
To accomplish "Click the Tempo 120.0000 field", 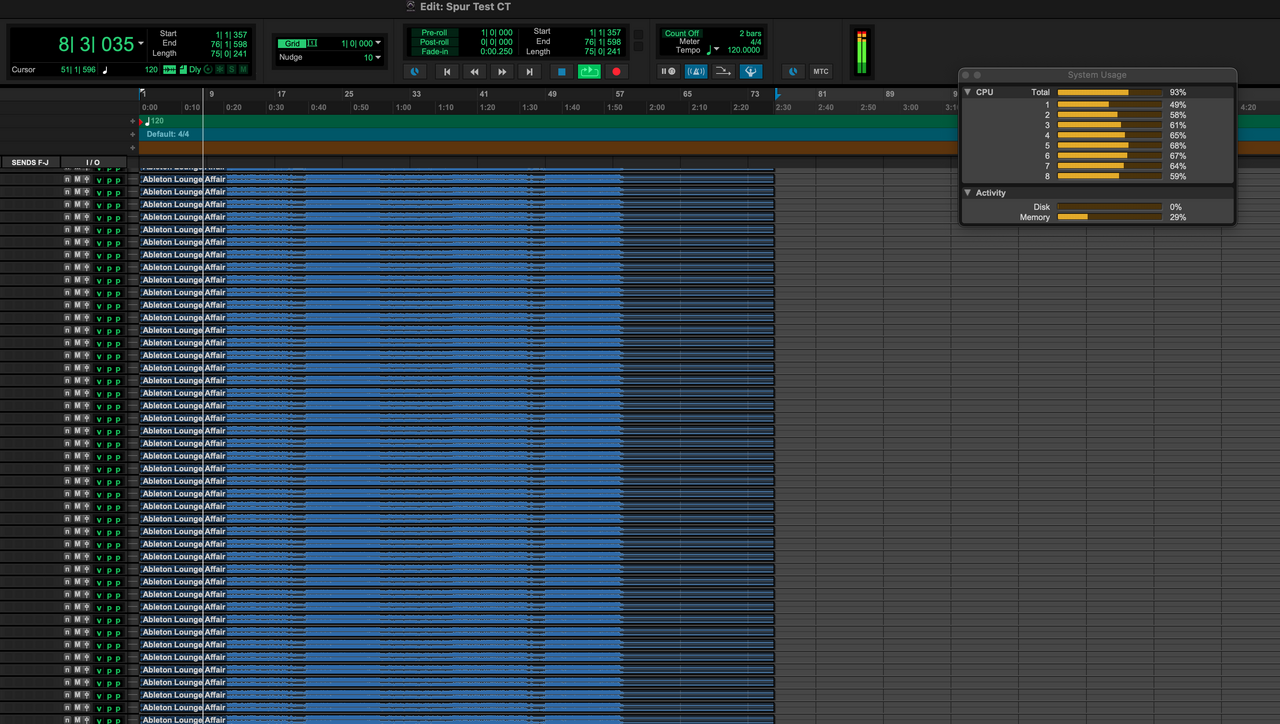I will click(744, 50).
